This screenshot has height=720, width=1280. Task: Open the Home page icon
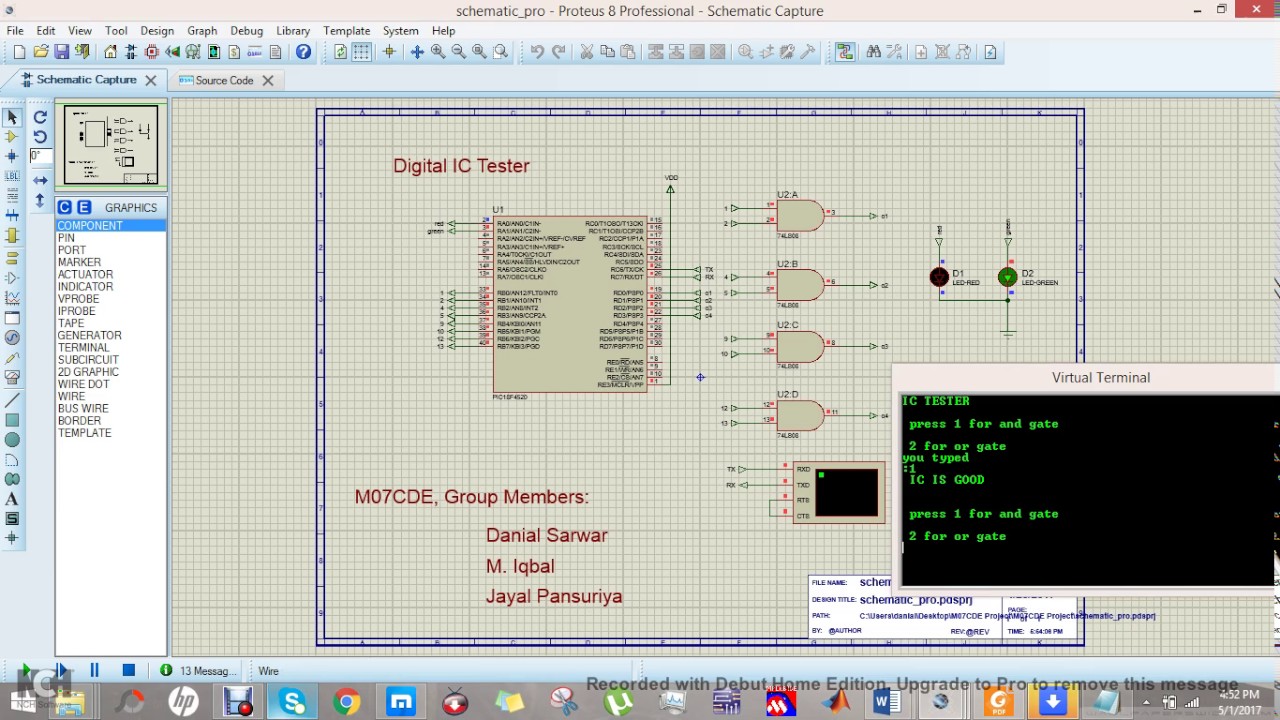click(110, 52)
